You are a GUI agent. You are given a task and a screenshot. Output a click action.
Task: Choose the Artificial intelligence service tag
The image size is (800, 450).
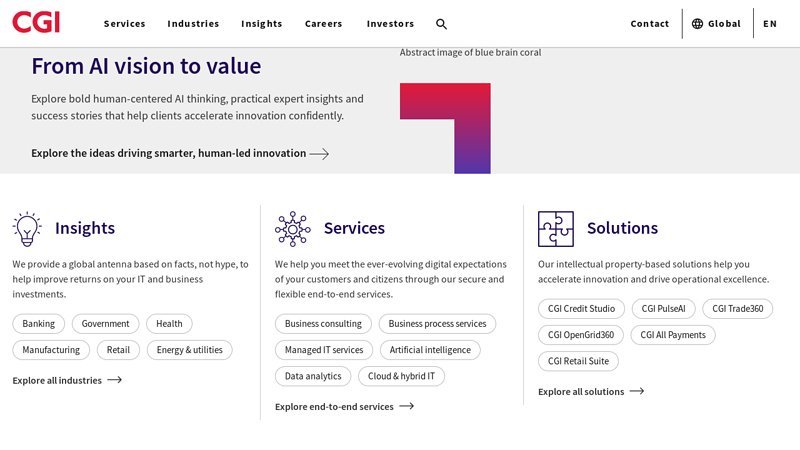coord(430,350)
